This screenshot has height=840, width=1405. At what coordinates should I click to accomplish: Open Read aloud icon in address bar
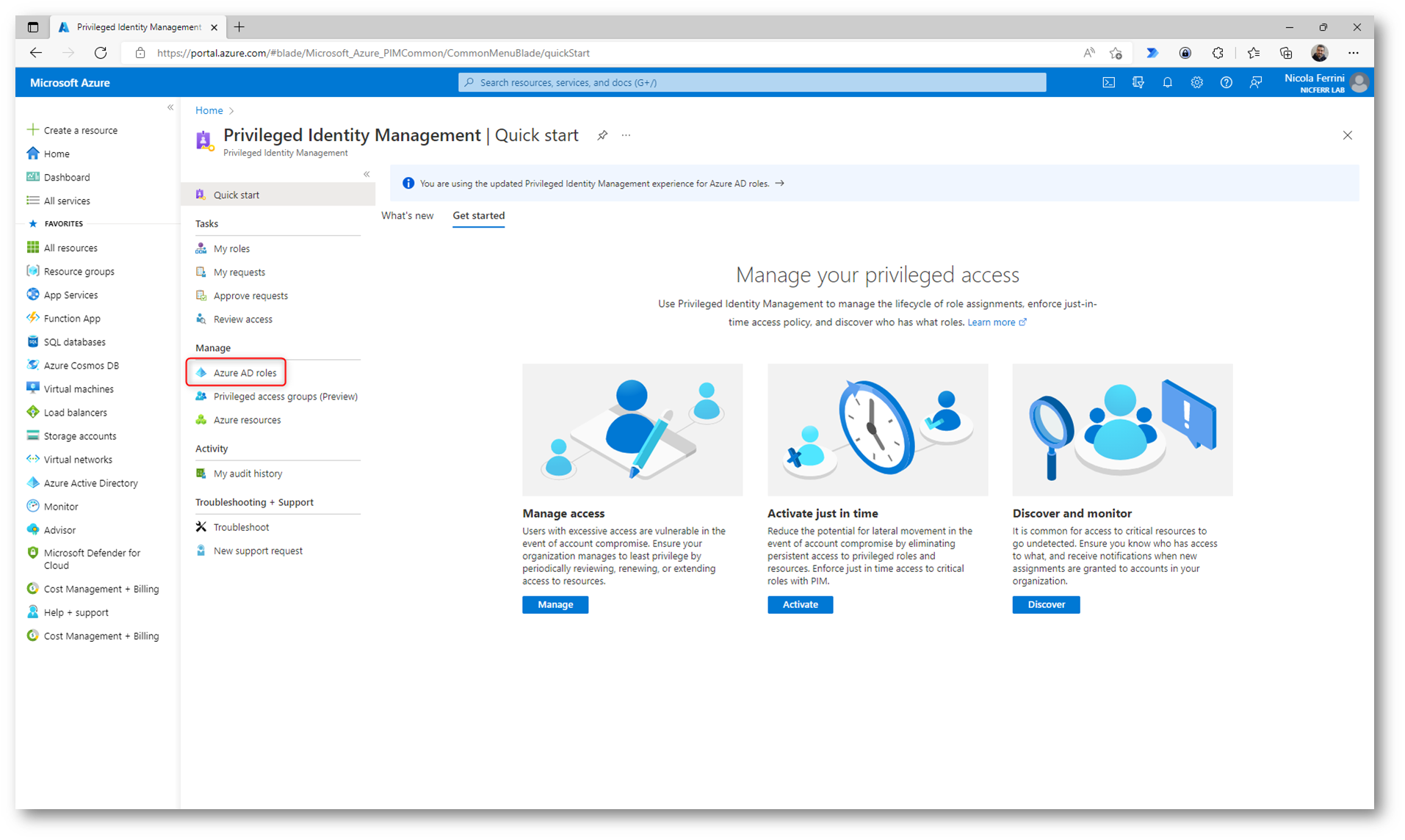1088,53
